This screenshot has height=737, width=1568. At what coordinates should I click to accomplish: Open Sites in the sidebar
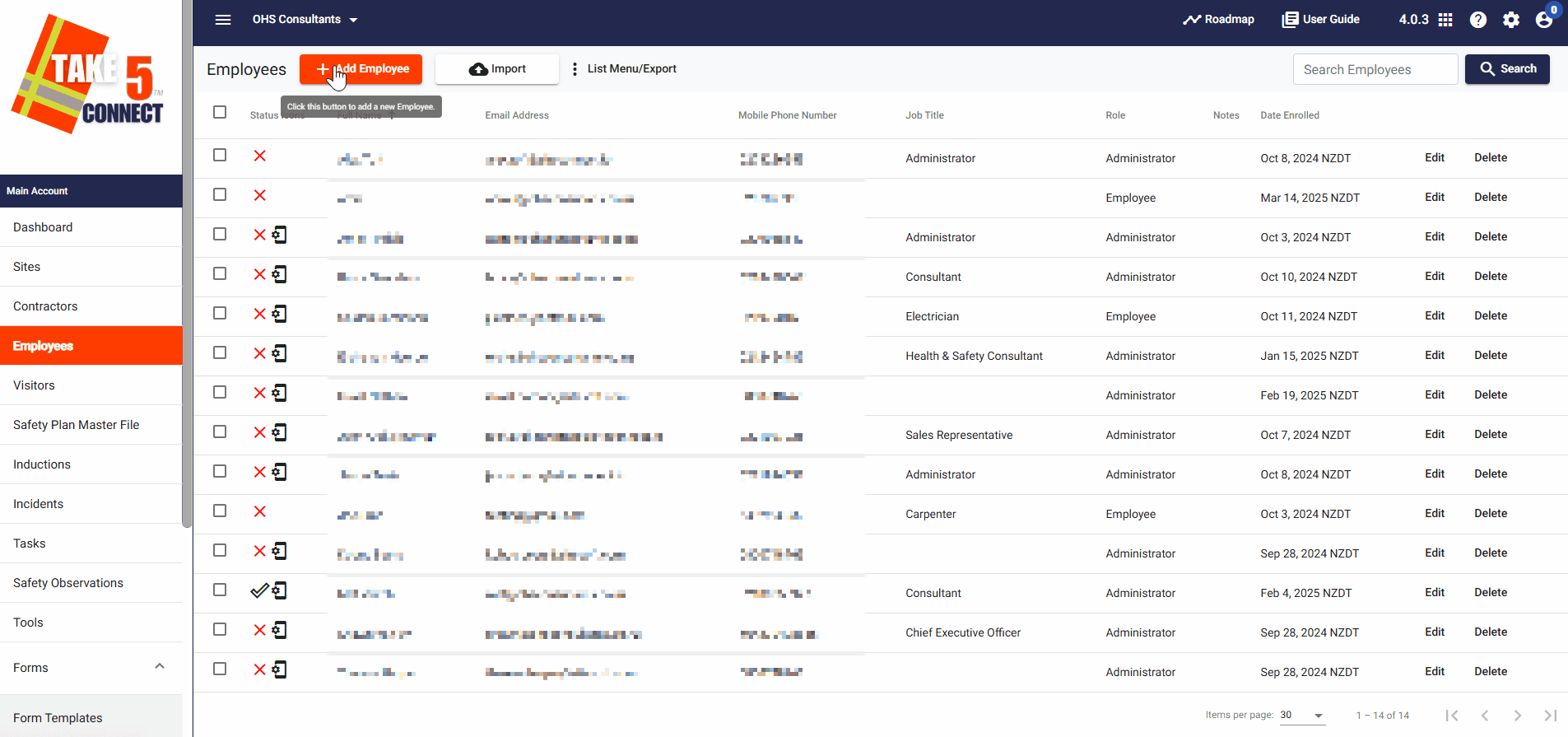[91, 267]
